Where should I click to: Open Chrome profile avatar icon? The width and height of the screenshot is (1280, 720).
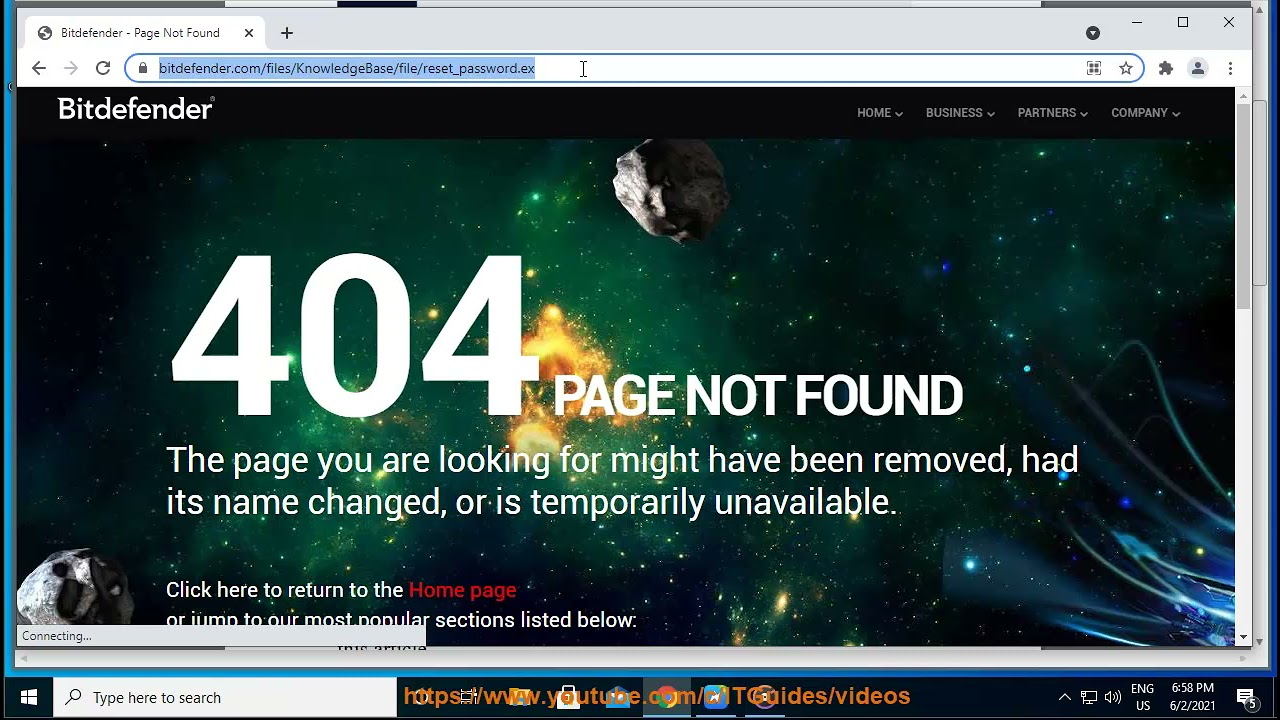1197,68
